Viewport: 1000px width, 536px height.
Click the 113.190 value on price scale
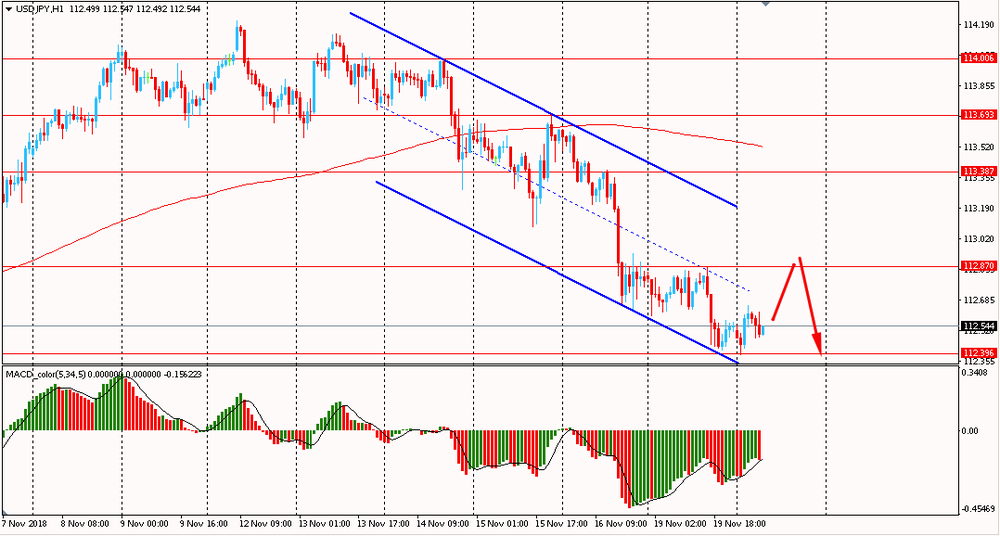pos(979,209)
